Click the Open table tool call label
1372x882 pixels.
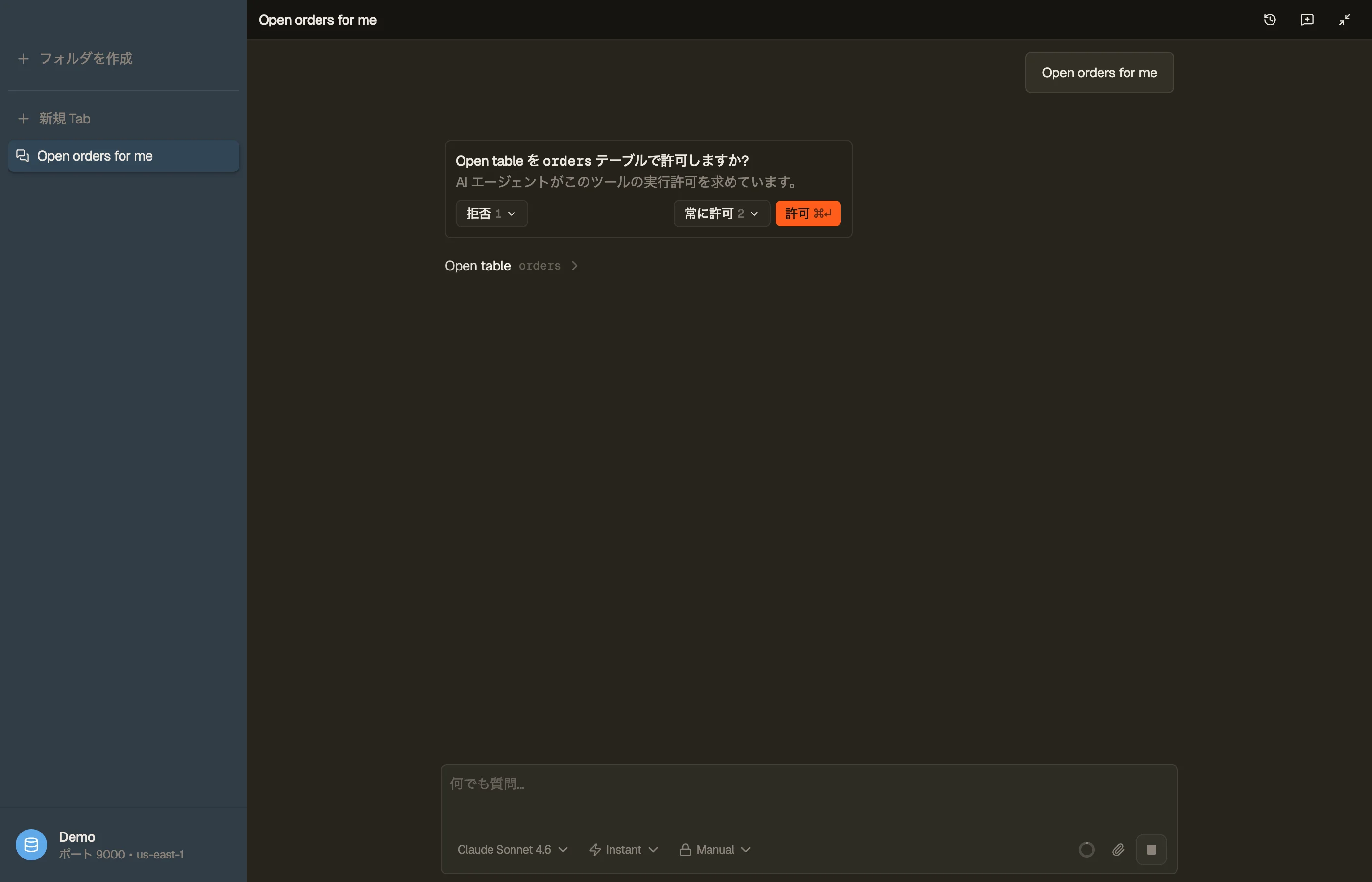click(x=478, y=266)
